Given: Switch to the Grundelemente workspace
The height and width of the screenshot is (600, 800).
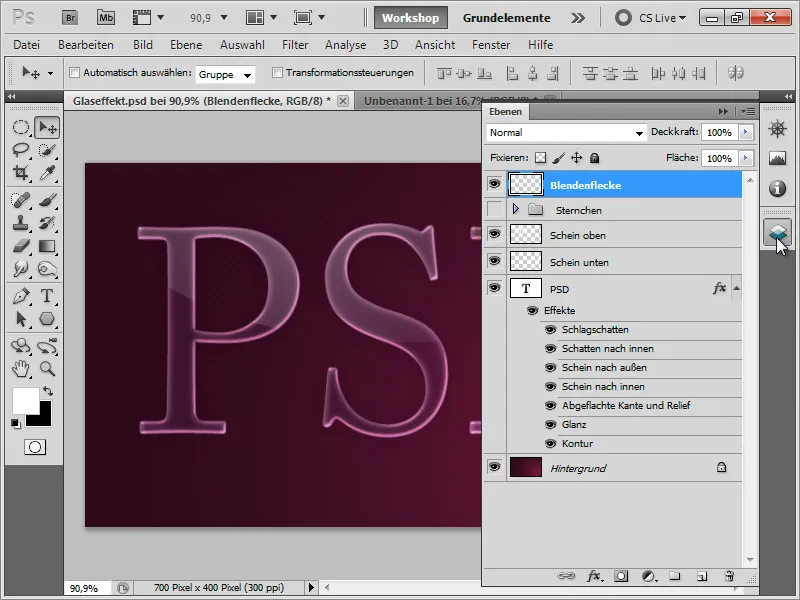Looking at the screenshot, I should click(x=510, y=17).
